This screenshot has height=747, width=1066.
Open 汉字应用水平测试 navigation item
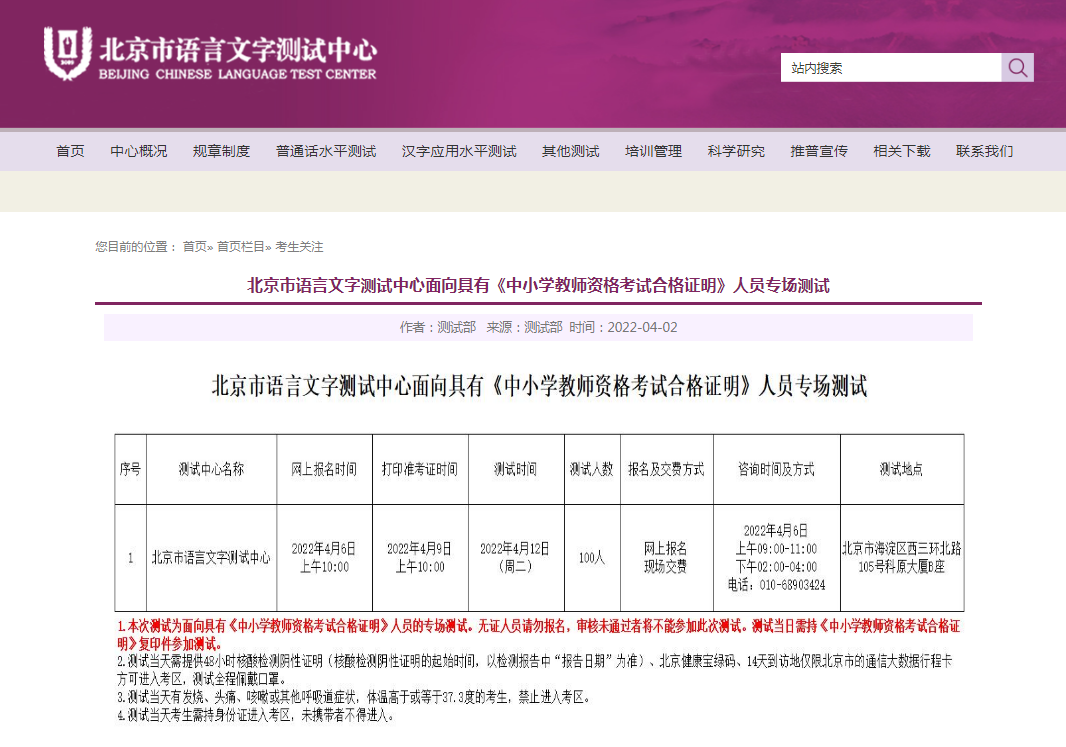point(459,151)
